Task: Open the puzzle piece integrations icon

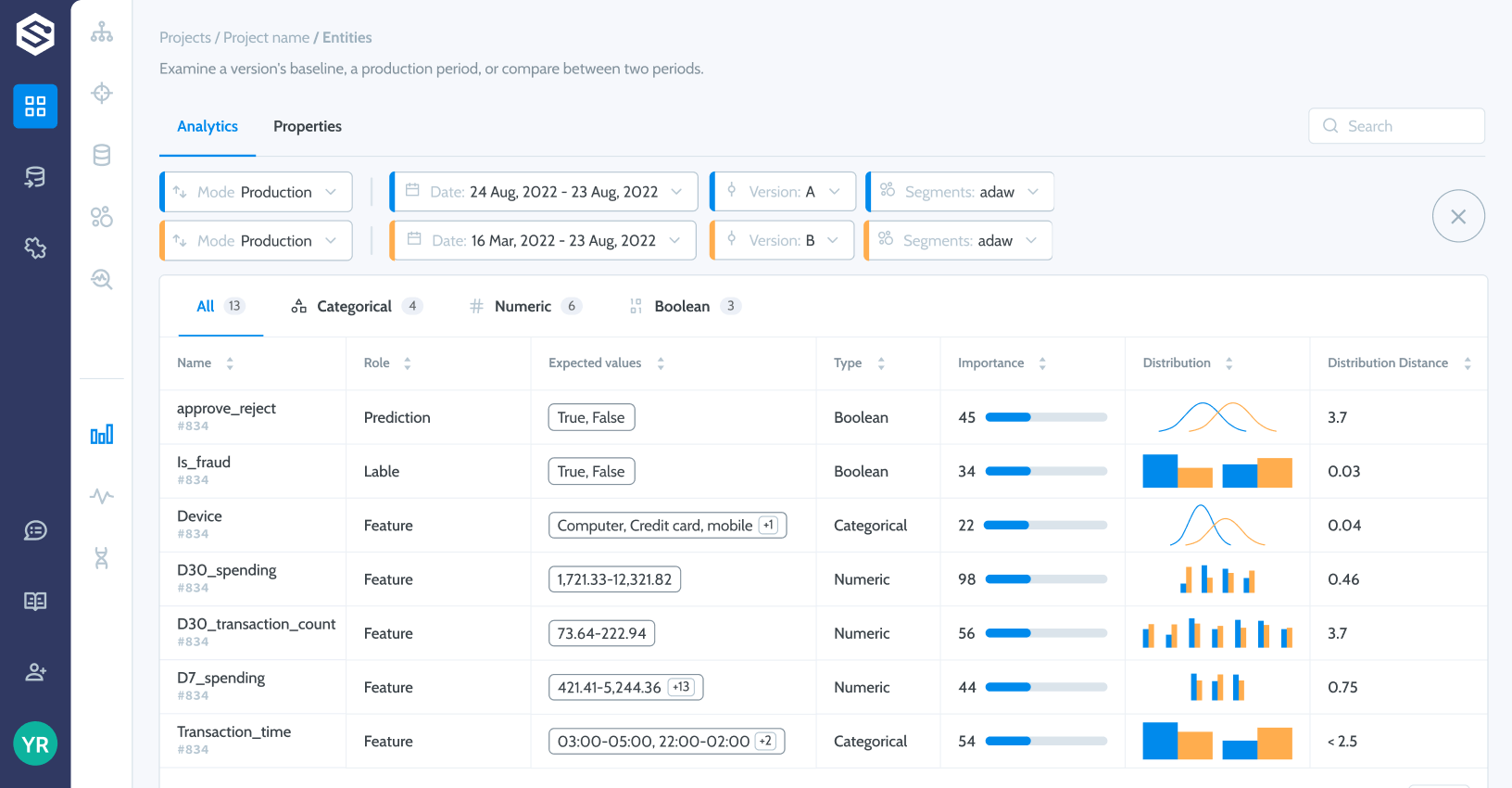Action: click(35, 248)
